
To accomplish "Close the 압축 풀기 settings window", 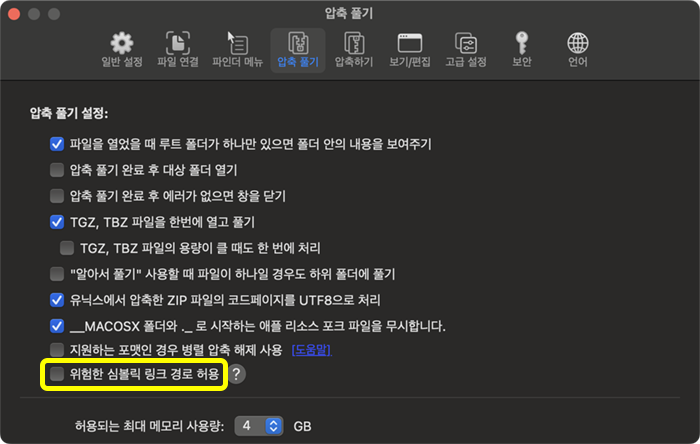I will (x=15, y=14).
